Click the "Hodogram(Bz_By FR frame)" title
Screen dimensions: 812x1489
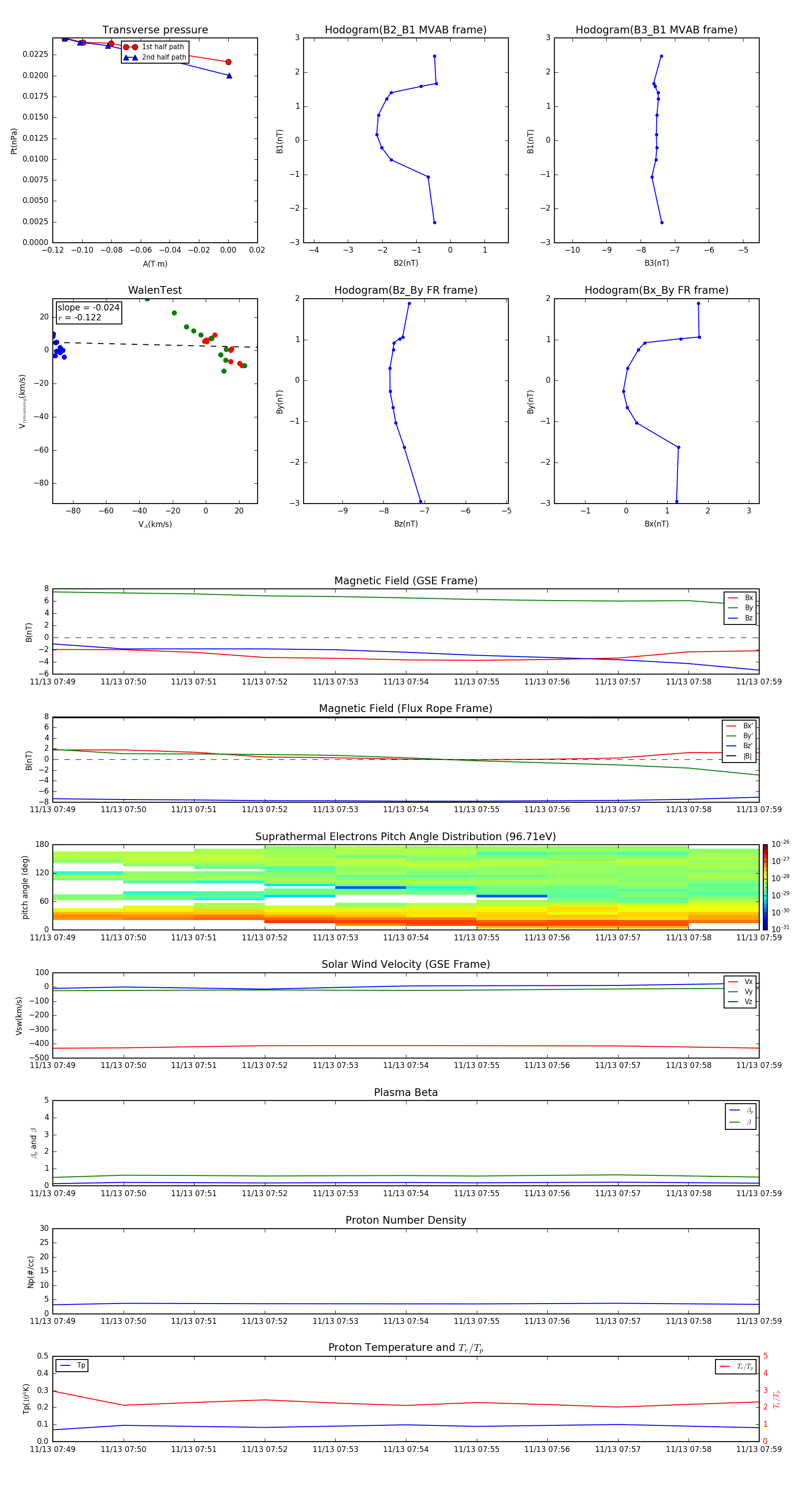point(406,290)
